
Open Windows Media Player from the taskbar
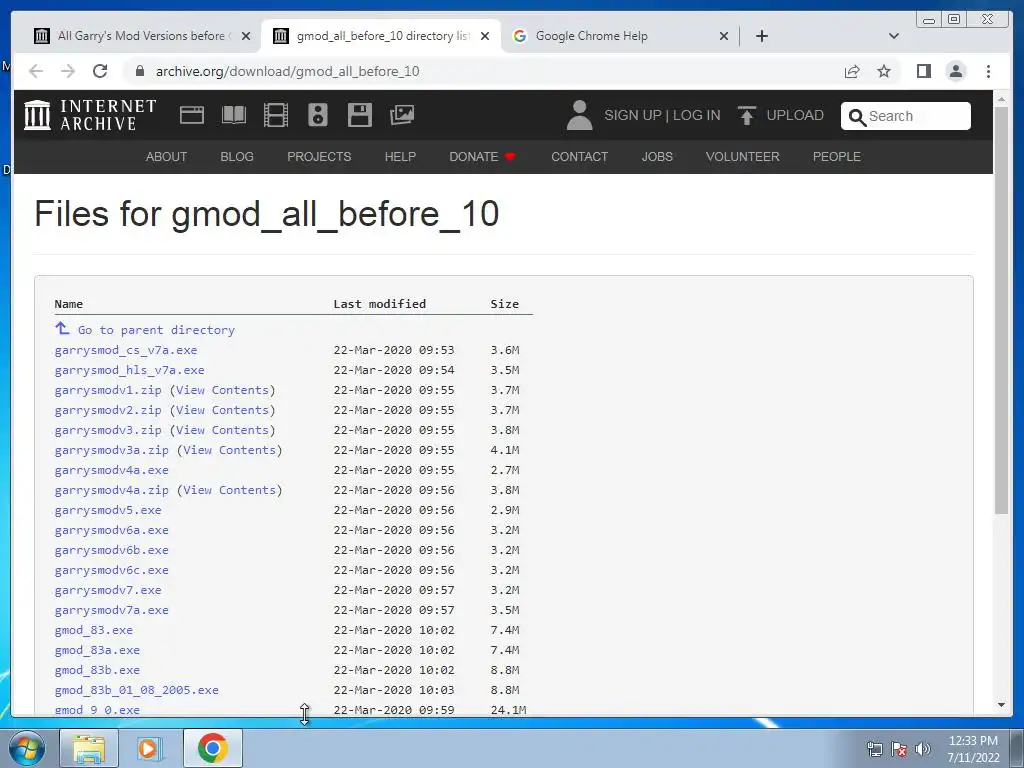point(150,748)
